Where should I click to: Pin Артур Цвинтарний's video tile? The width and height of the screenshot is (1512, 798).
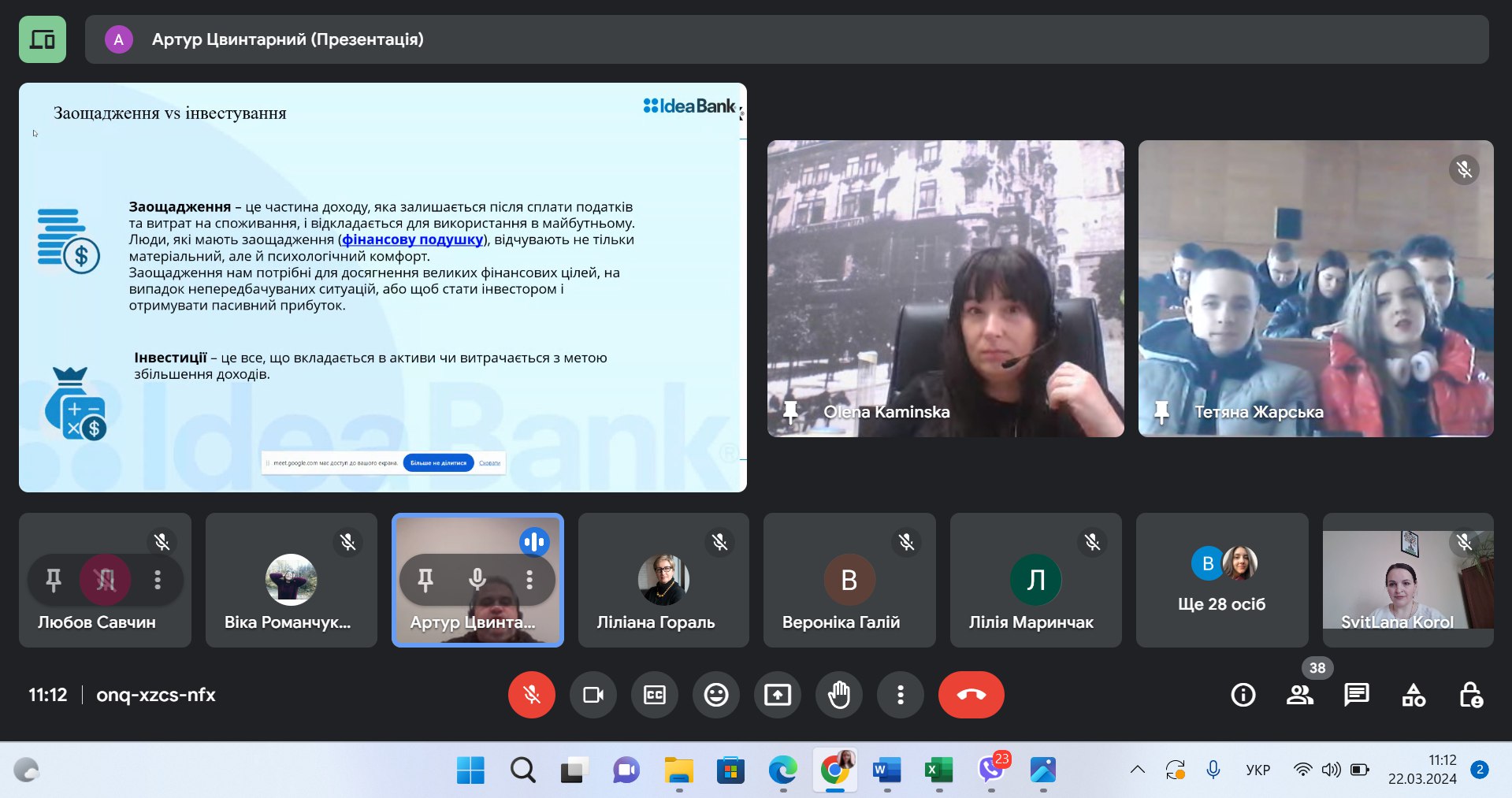[x=425, y=580]
